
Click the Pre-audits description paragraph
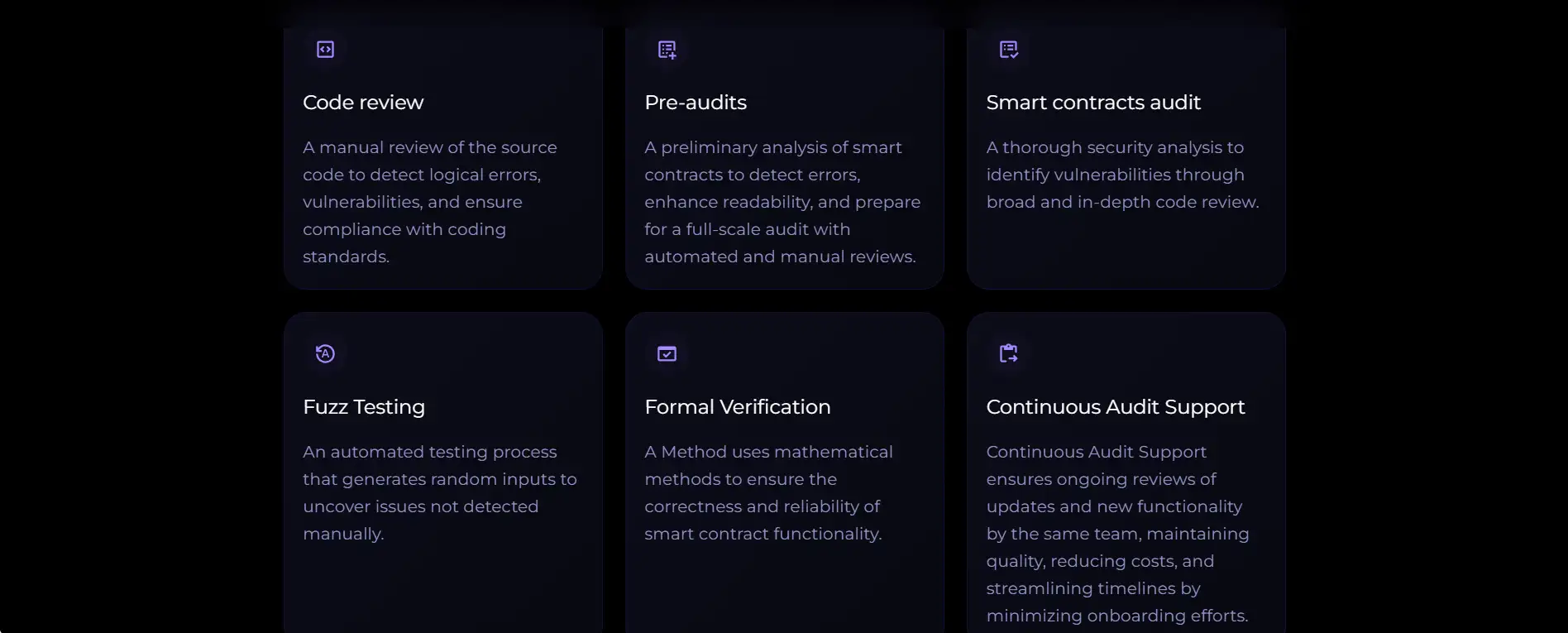pos(782,202)
